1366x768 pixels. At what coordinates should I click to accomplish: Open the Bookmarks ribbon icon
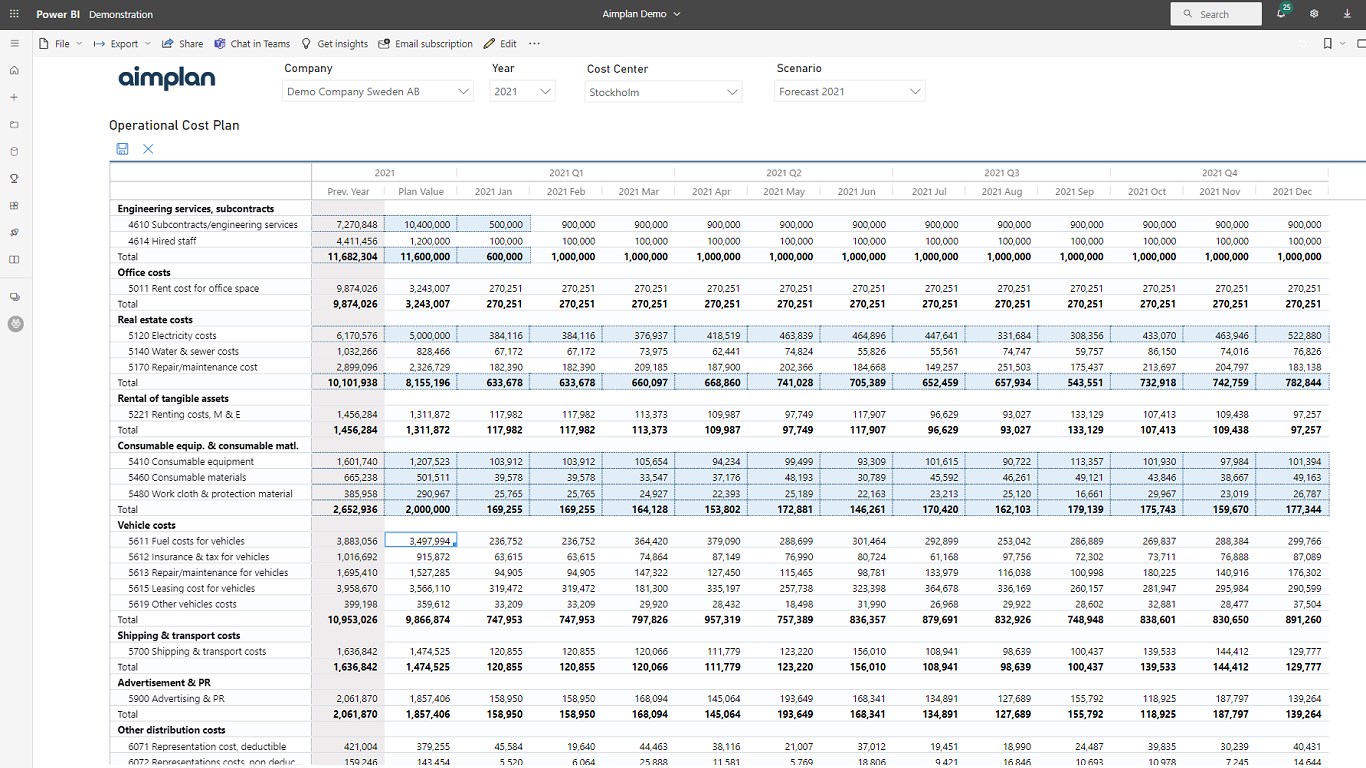pyautogui.click(x=1327, y=44)
